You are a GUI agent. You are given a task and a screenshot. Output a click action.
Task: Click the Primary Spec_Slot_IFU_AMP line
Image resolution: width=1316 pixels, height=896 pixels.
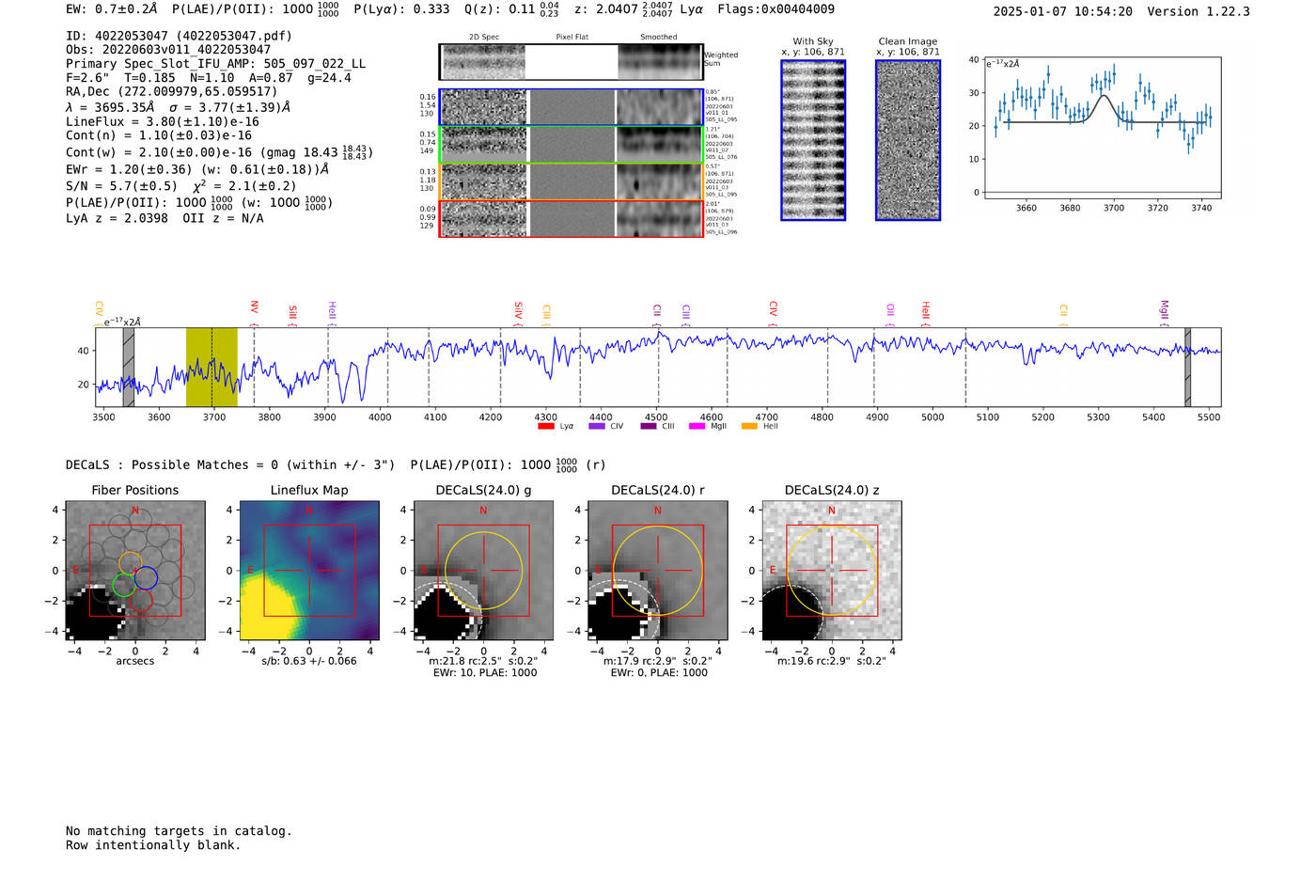[216, 63]
